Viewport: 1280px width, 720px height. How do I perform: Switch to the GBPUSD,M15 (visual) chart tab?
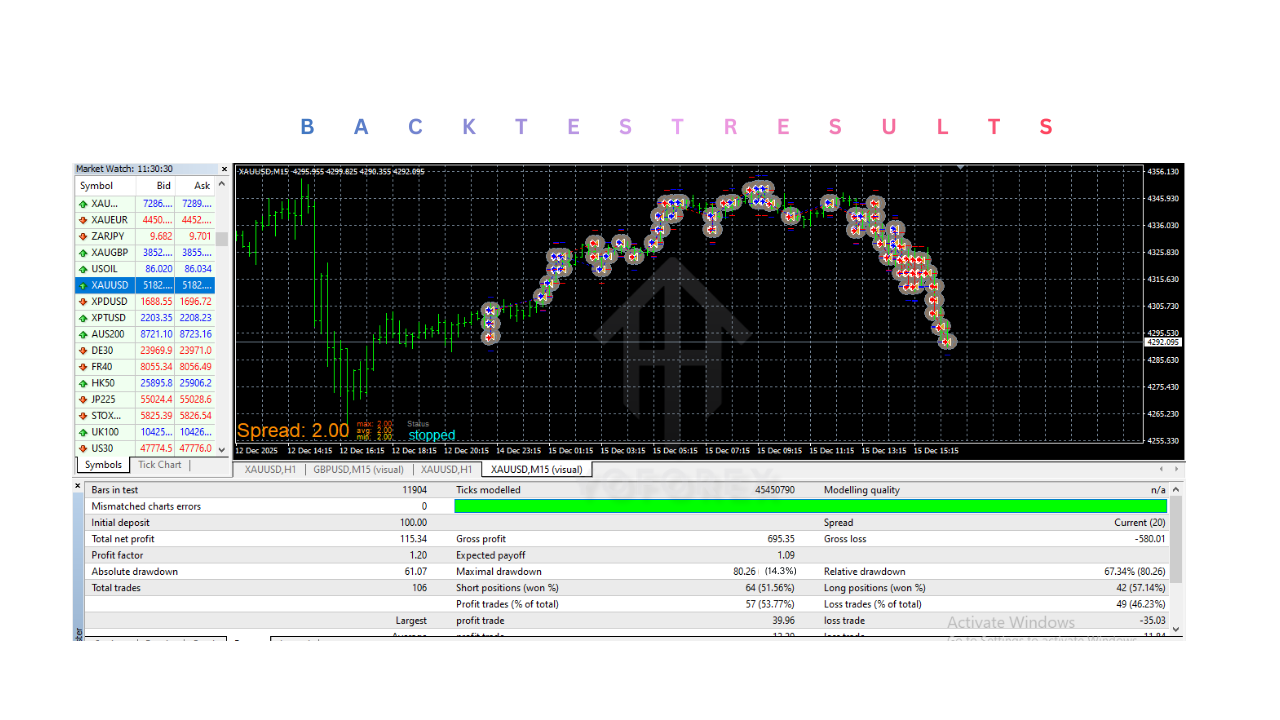[x=358, y=469]
